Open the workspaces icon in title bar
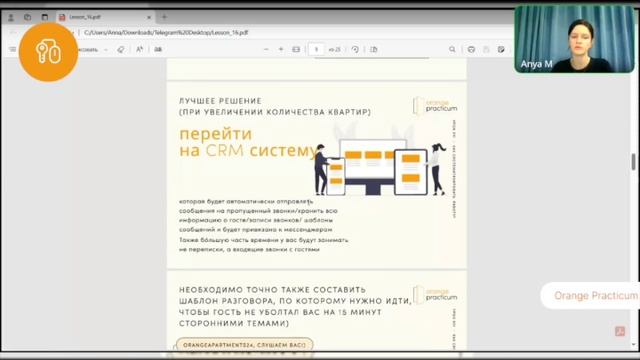 pos(28,17)
